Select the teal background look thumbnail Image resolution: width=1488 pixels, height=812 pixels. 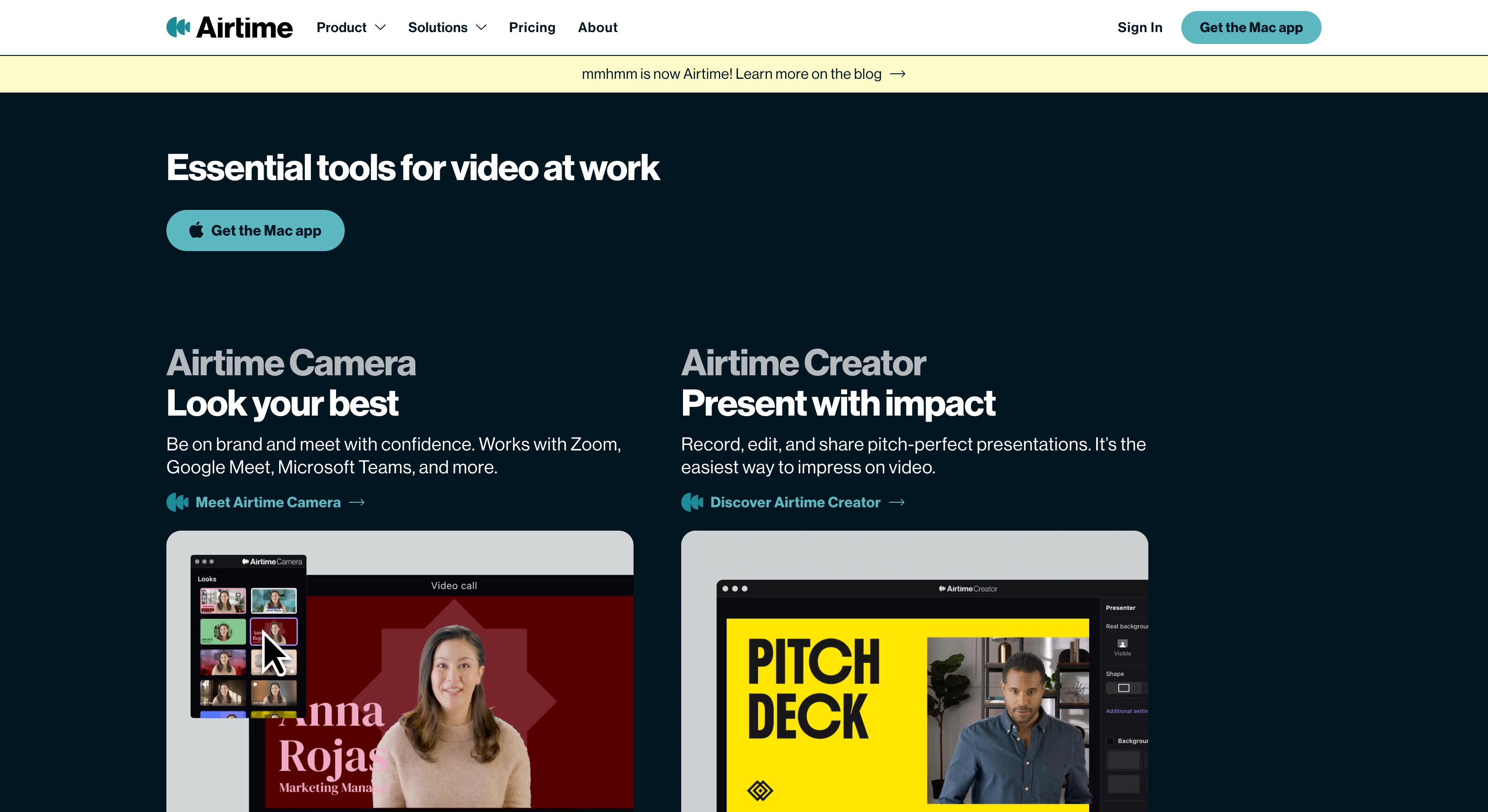pyautogui.click(x=274, y=601)
